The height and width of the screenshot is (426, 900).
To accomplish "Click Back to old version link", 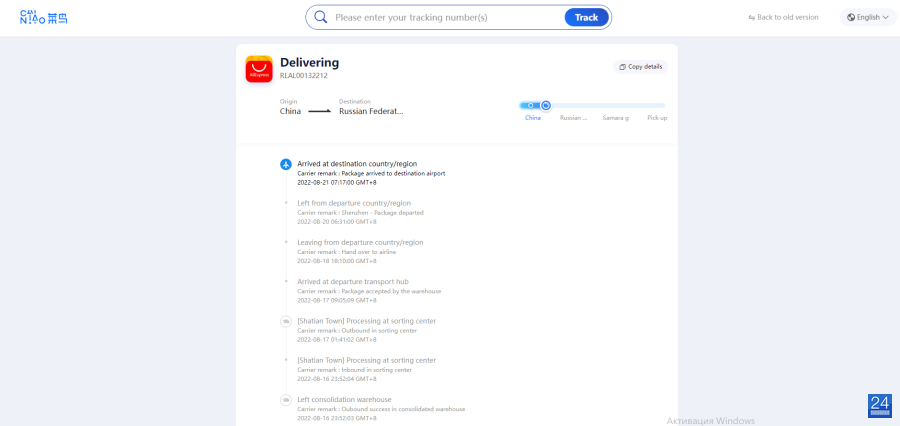I will tap(783, 17).
